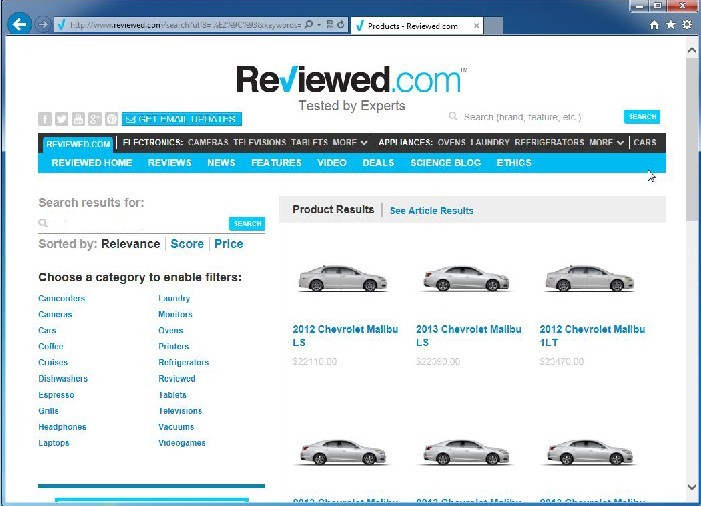Open the Facebook social icon
701x506 pixels.
[45, 119]
